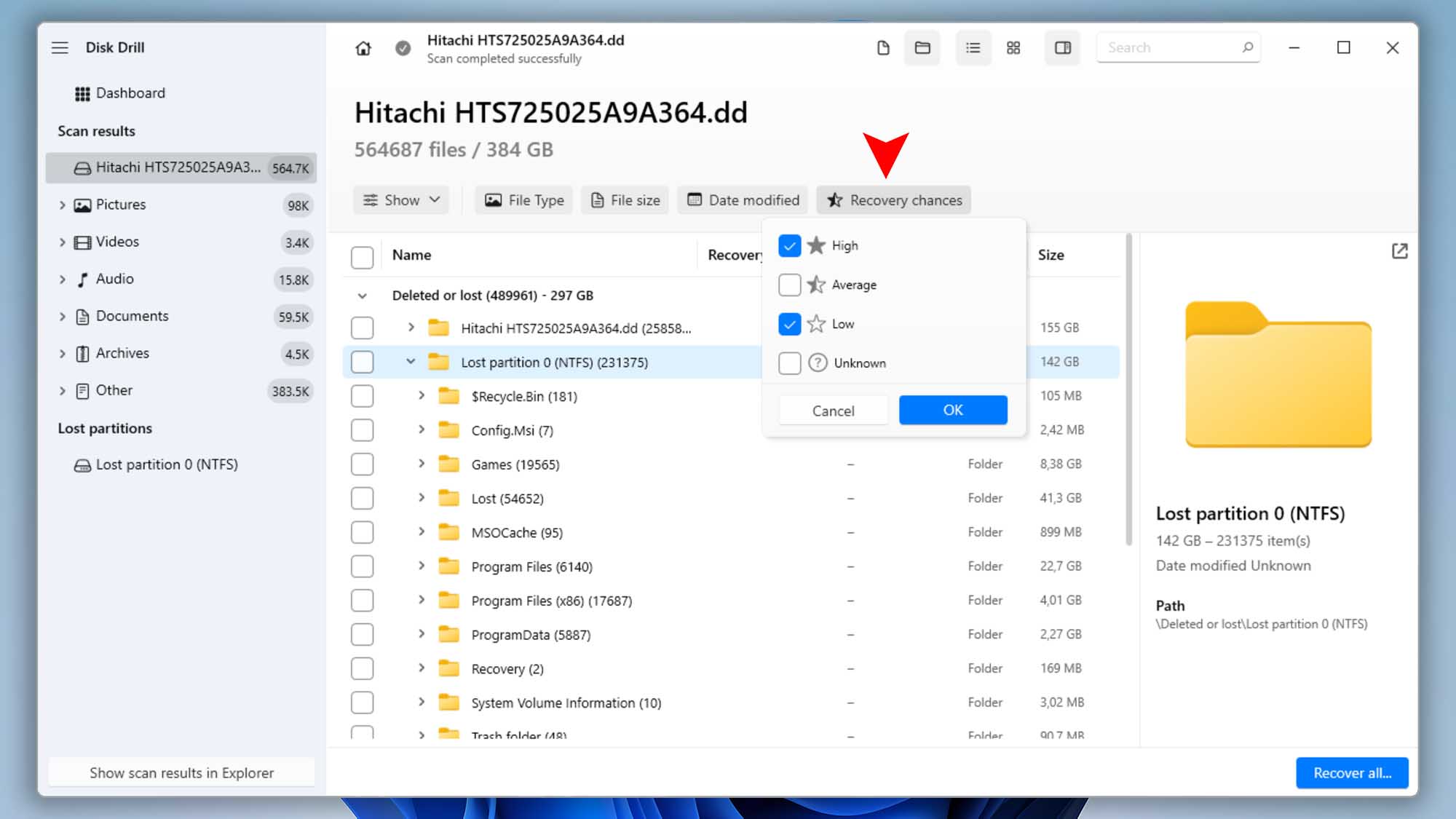Cancel the recovery chances popup

tap(833, 411)
